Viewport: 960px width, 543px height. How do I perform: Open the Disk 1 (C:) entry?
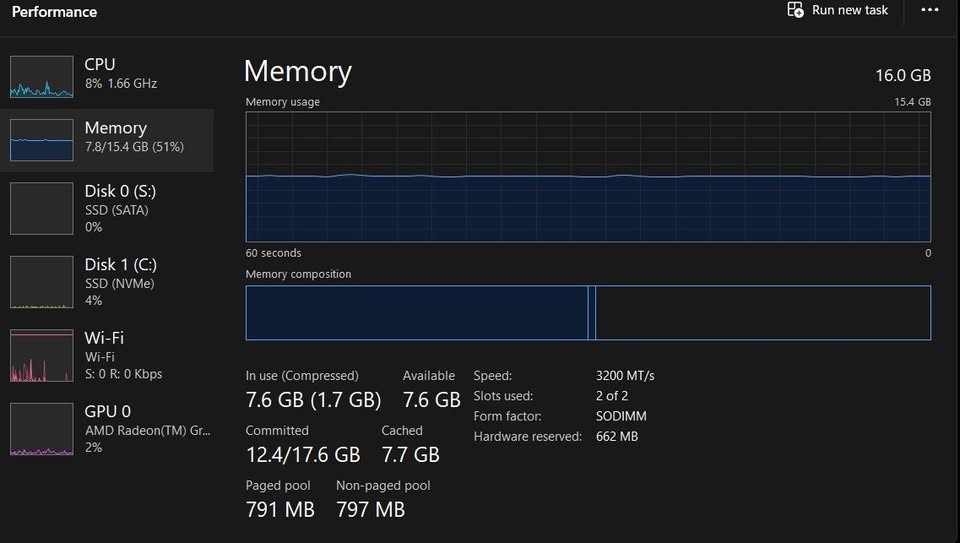(107, 282)
